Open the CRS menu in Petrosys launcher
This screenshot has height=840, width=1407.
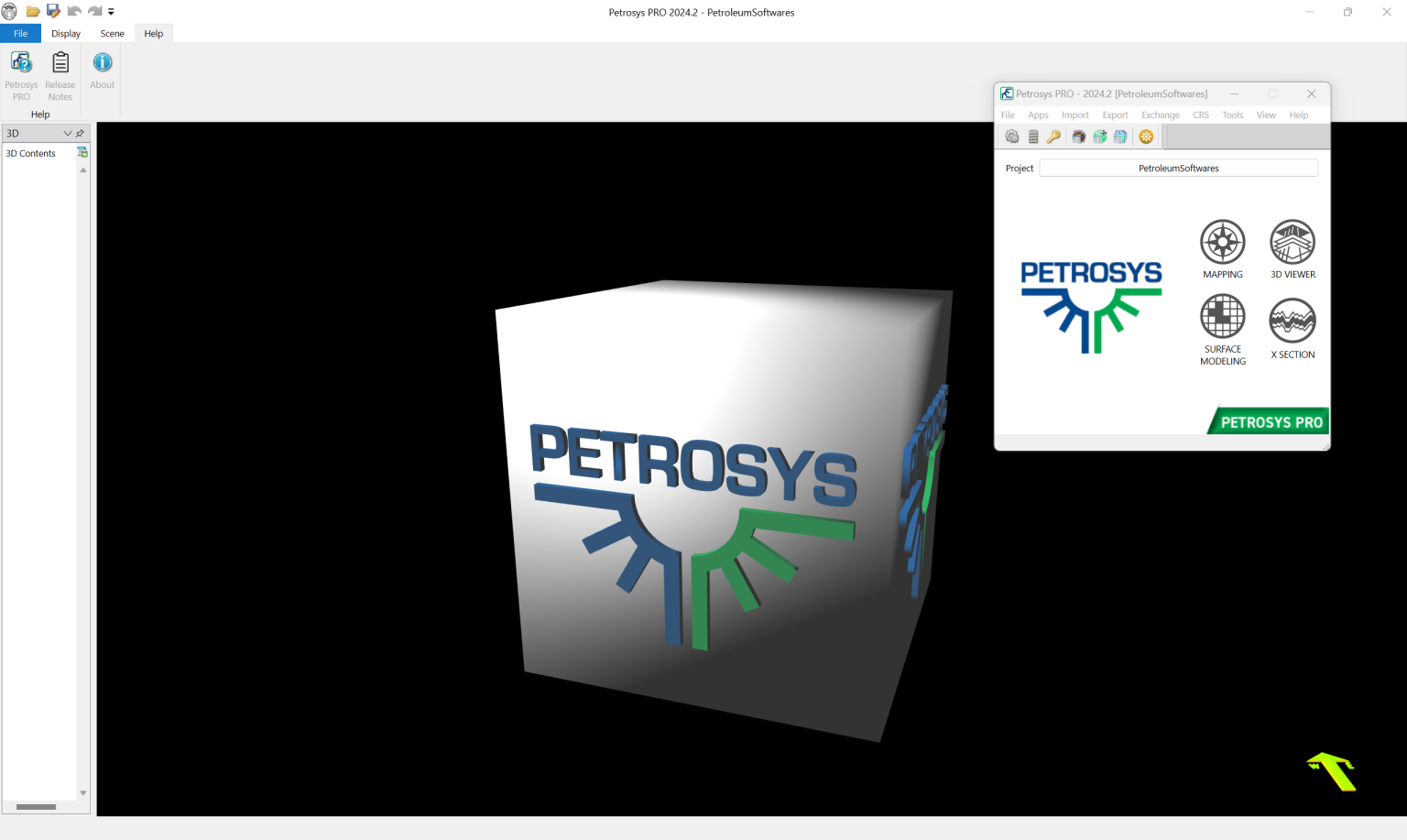point(1201,115)
